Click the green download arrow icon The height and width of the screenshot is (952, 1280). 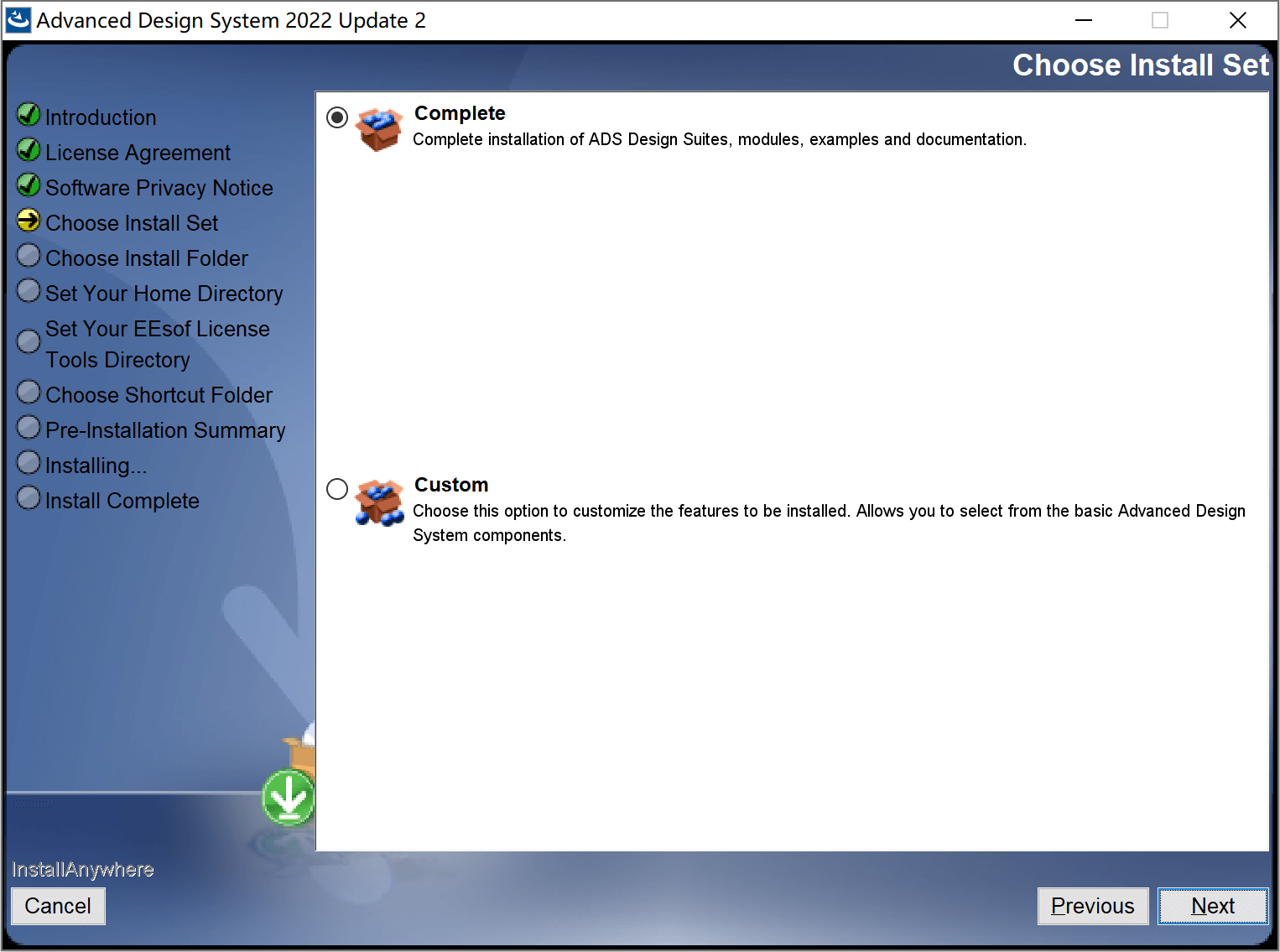point(289,798)
